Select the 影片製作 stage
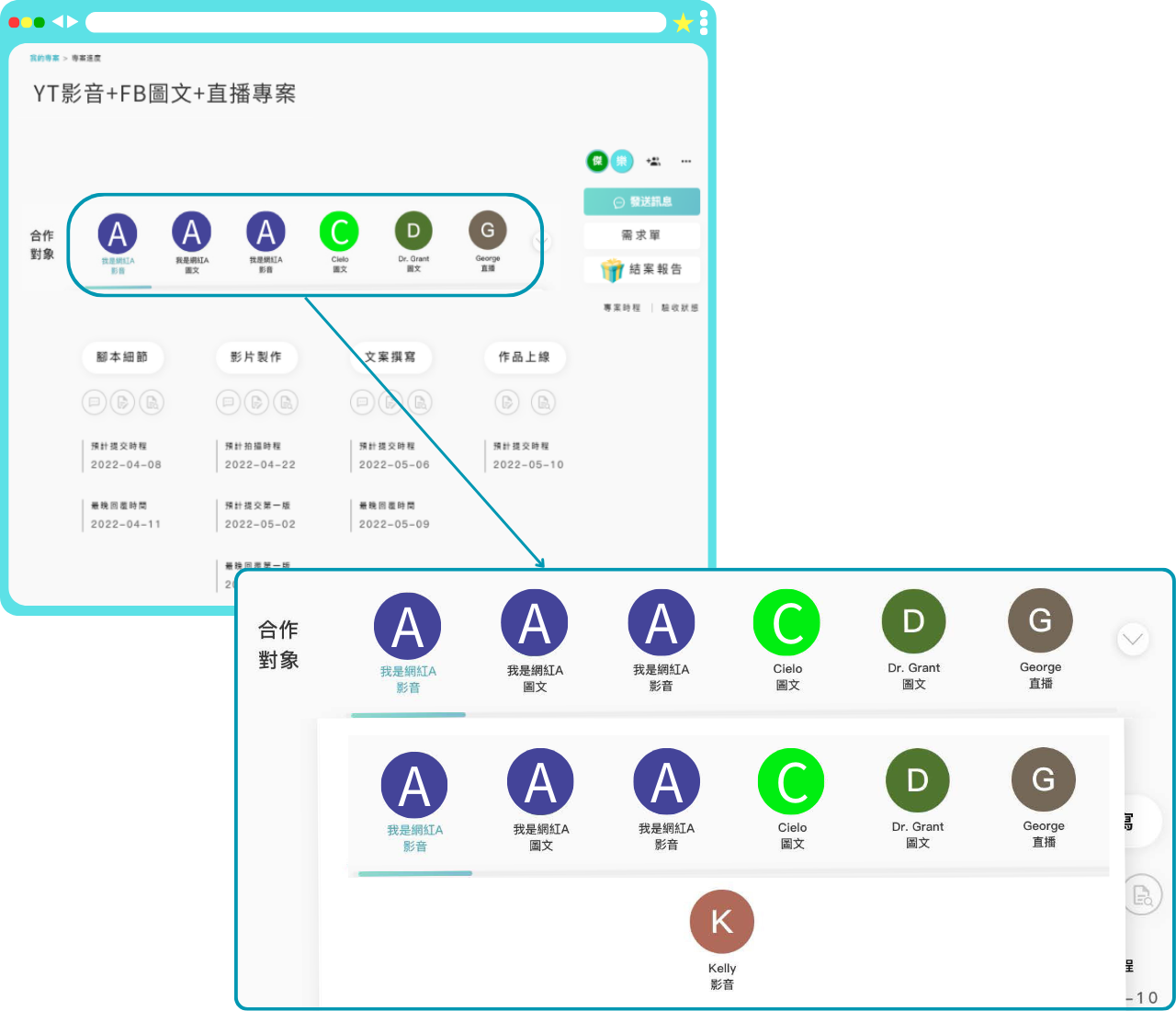Screen dimensions: 1176x1011 tap(256, 357)
